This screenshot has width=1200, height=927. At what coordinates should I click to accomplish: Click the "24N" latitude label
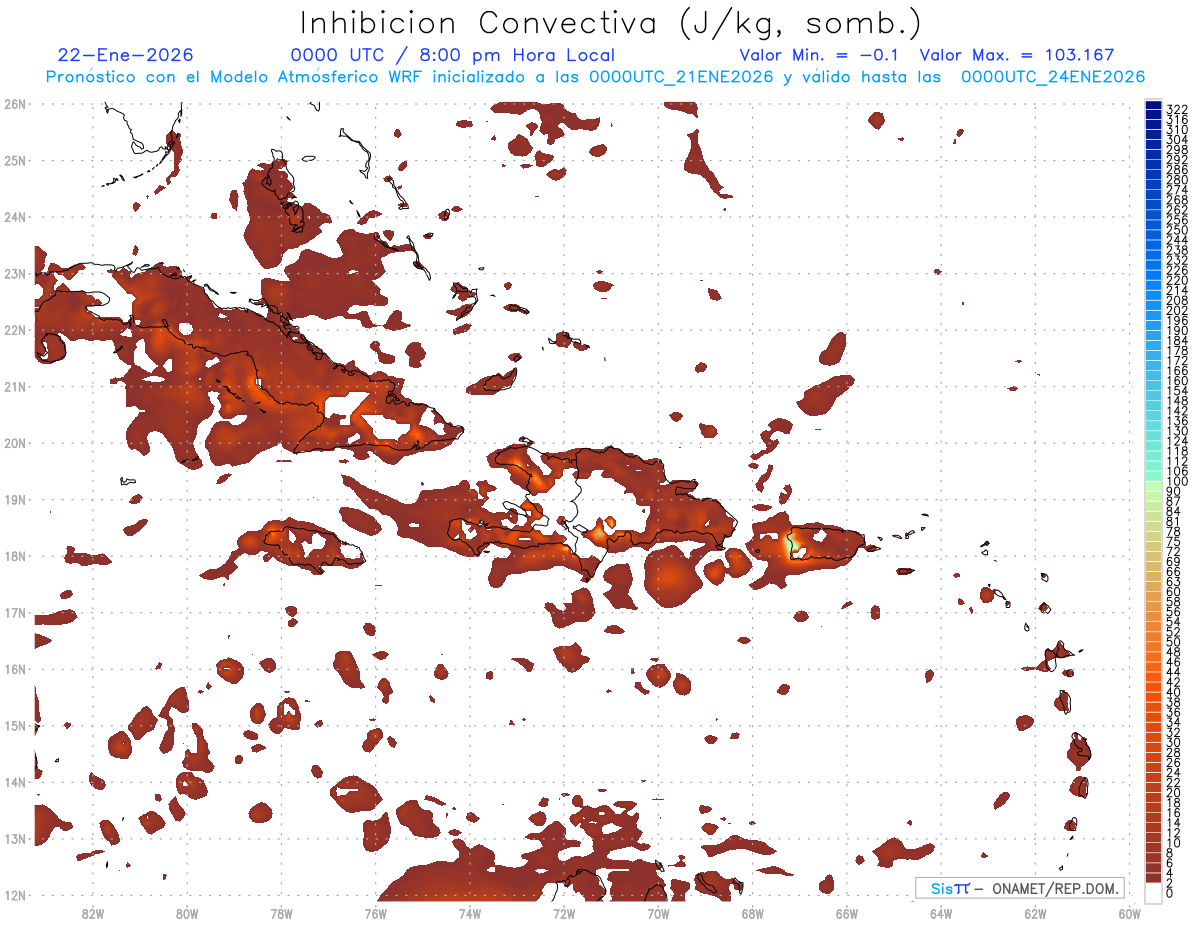tap(15, 217)
